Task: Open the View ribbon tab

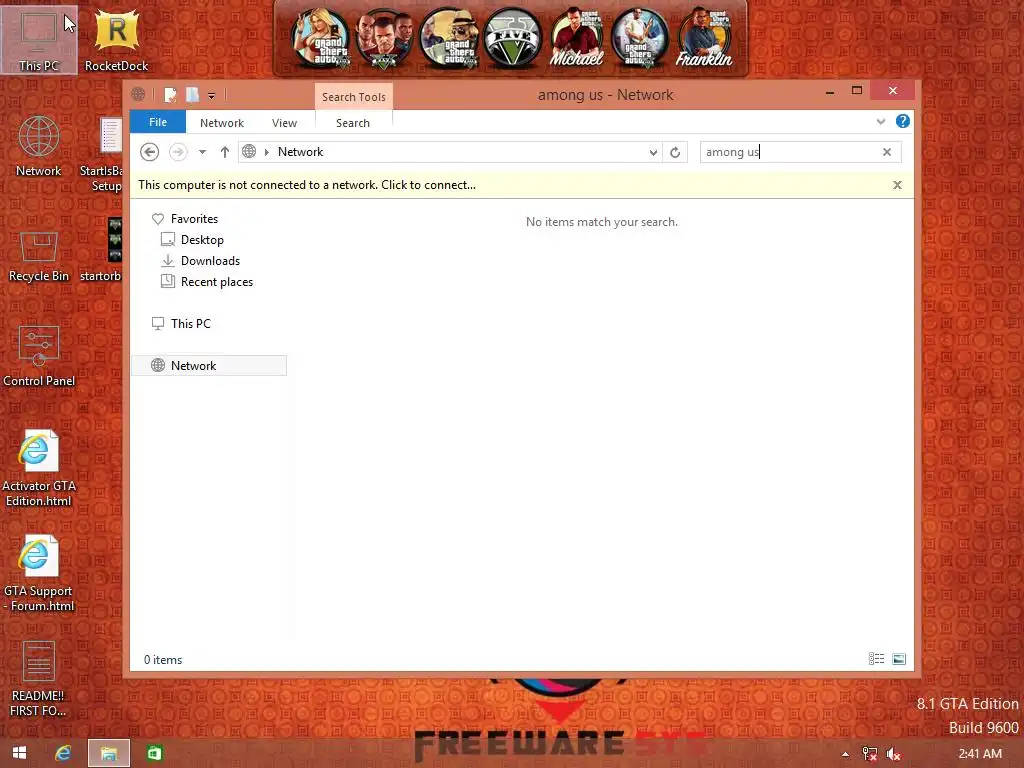Action: coord(284,123)
